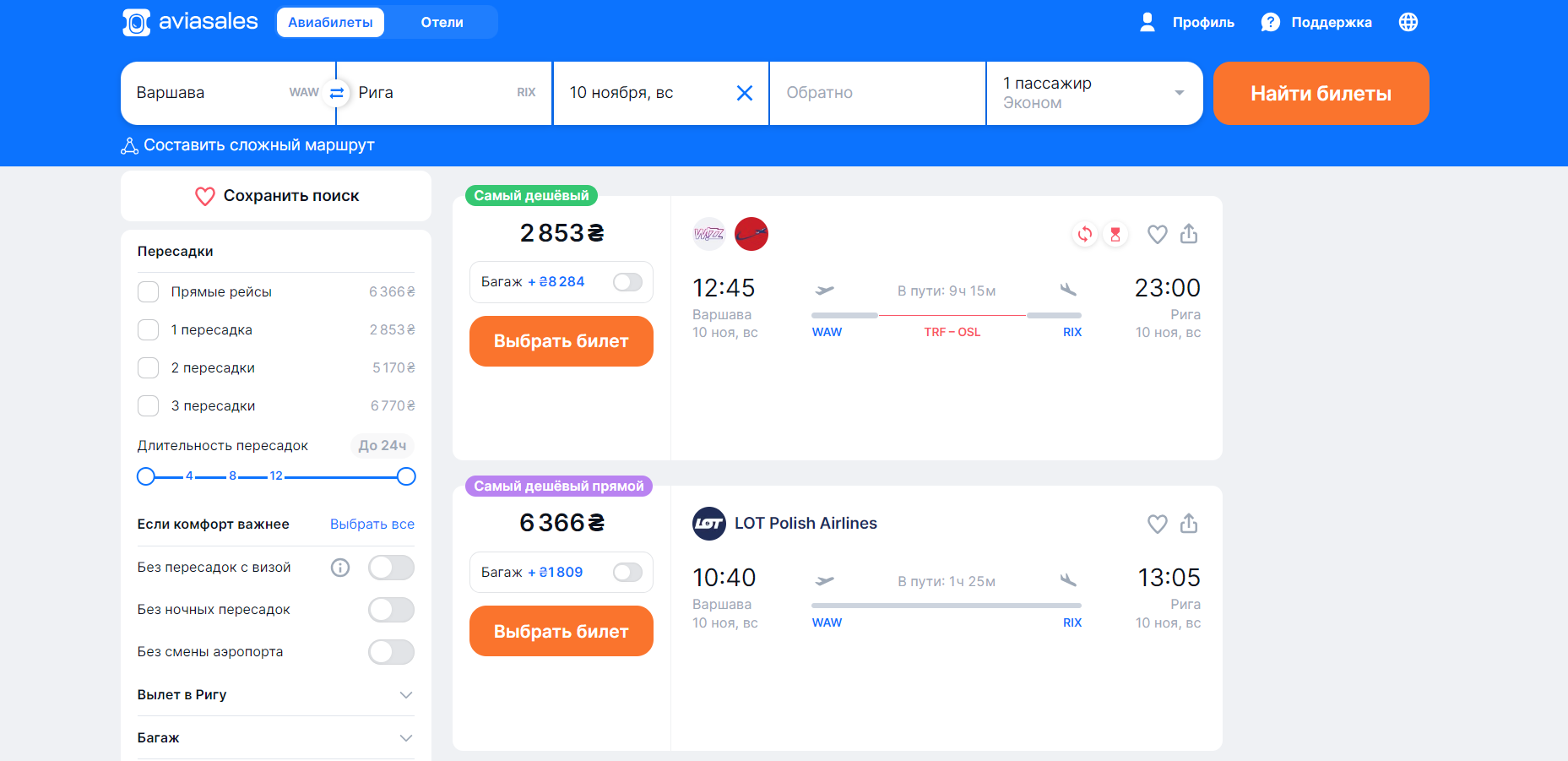Click takeoff plane icon on 12:45 flight
Image resolution: width=1568 pixels, height=761 pixels.
824,291
